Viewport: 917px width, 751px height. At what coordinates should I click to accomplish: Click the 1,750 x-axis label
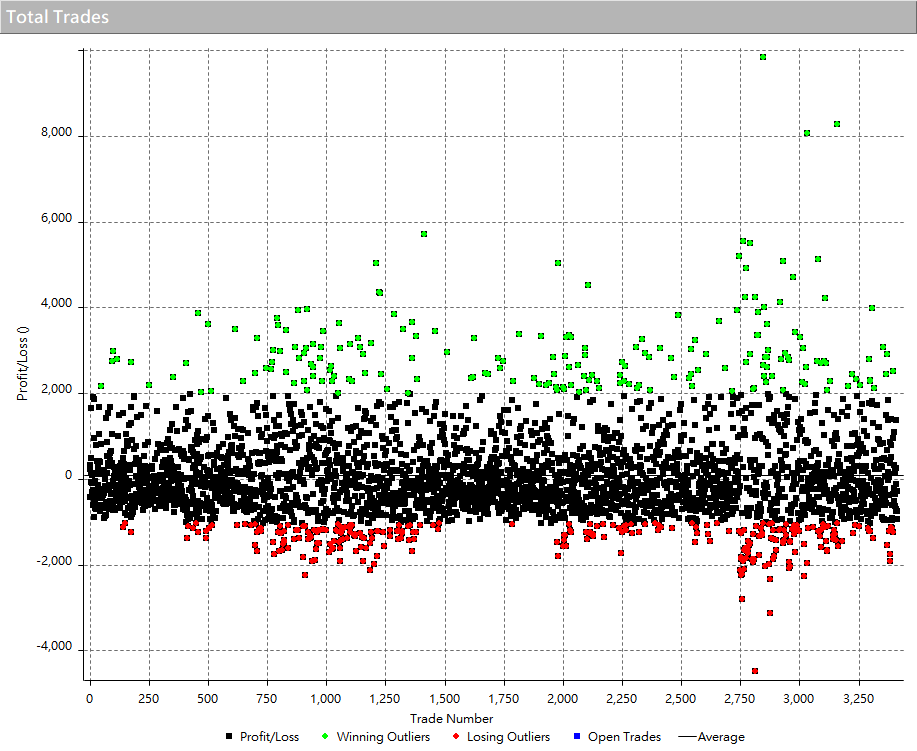504,698
